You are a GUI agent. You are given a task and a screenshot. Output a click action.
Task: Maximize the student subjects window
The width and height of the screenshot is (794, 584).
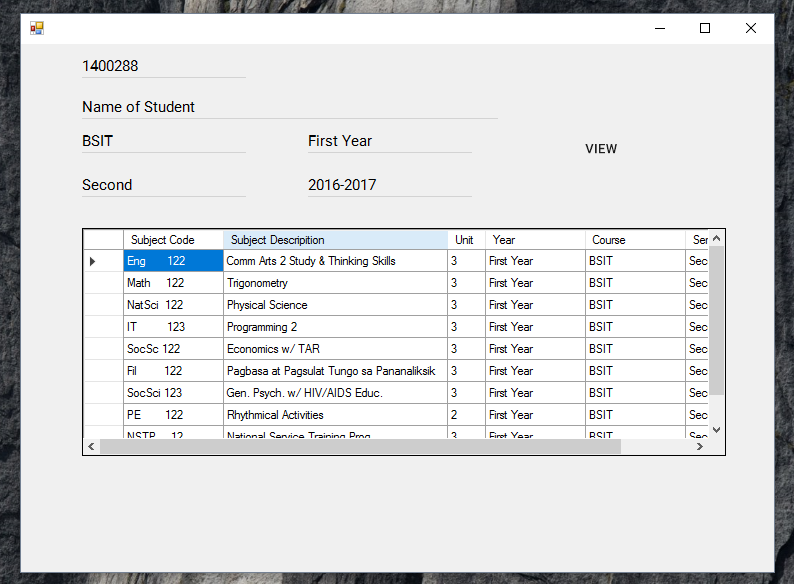(x=705, y=28)
